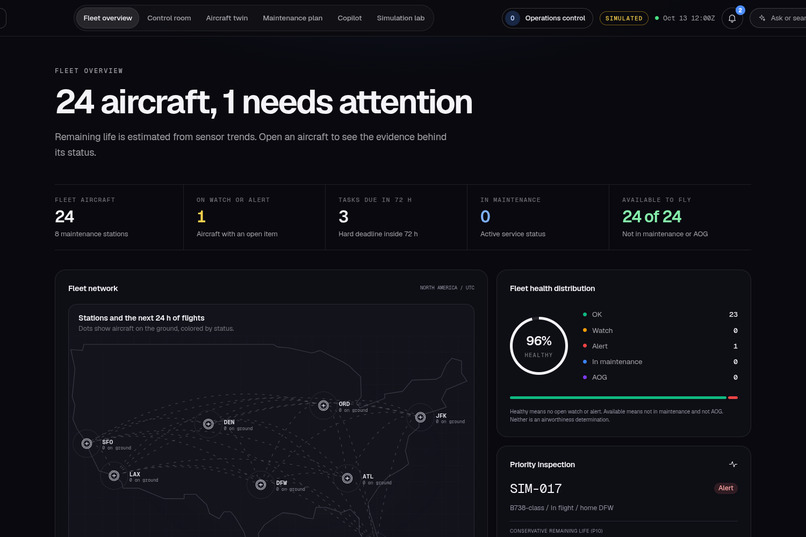806x537 pixels.
Task: Select the Watch row in health distribution
Action: (660, 330)
